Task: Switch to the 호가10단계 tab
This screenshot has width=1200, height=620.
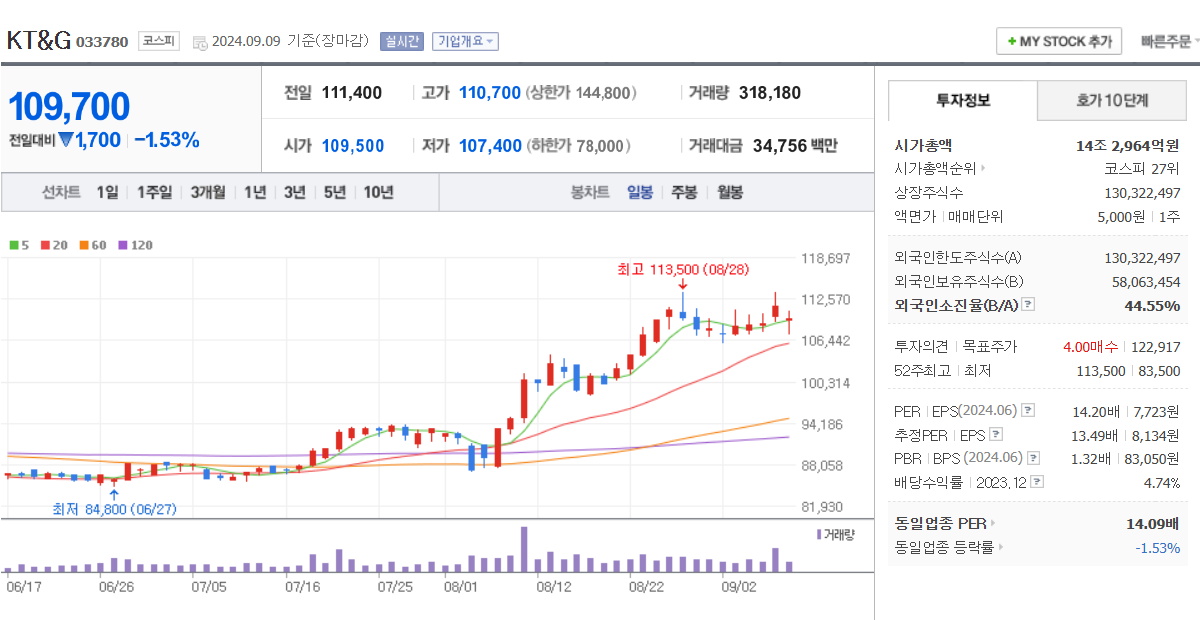Action: pos(1112,100)
